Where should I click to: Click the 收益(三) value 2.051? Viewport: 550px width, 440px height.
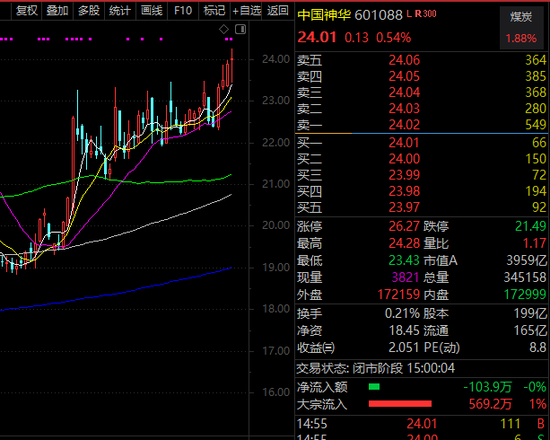(404, 348)
